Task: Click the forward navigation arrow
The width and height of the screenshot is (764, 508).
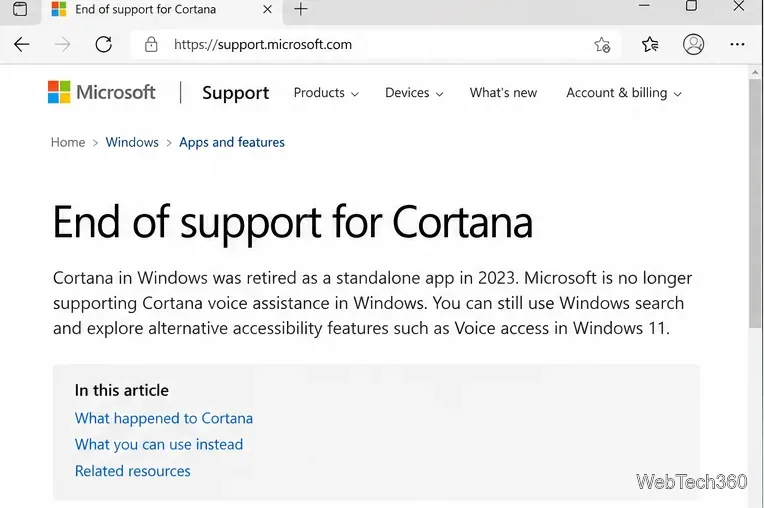Action: coord(62,45)
